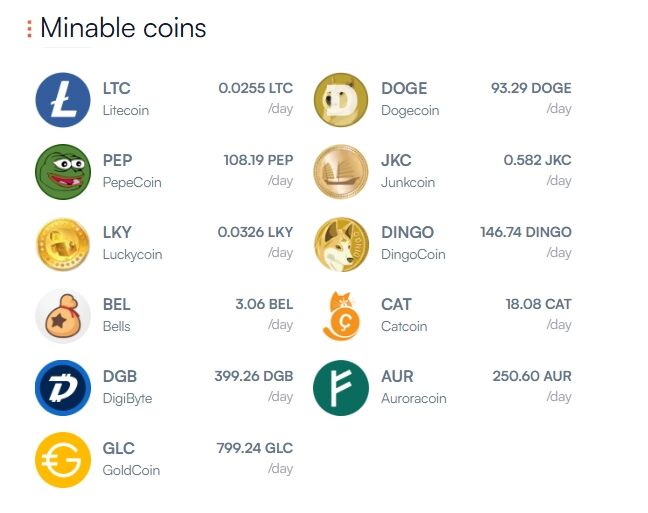Click the Minable coins heading
This screenshot has width=648, height=513.
tap(123, 28)
